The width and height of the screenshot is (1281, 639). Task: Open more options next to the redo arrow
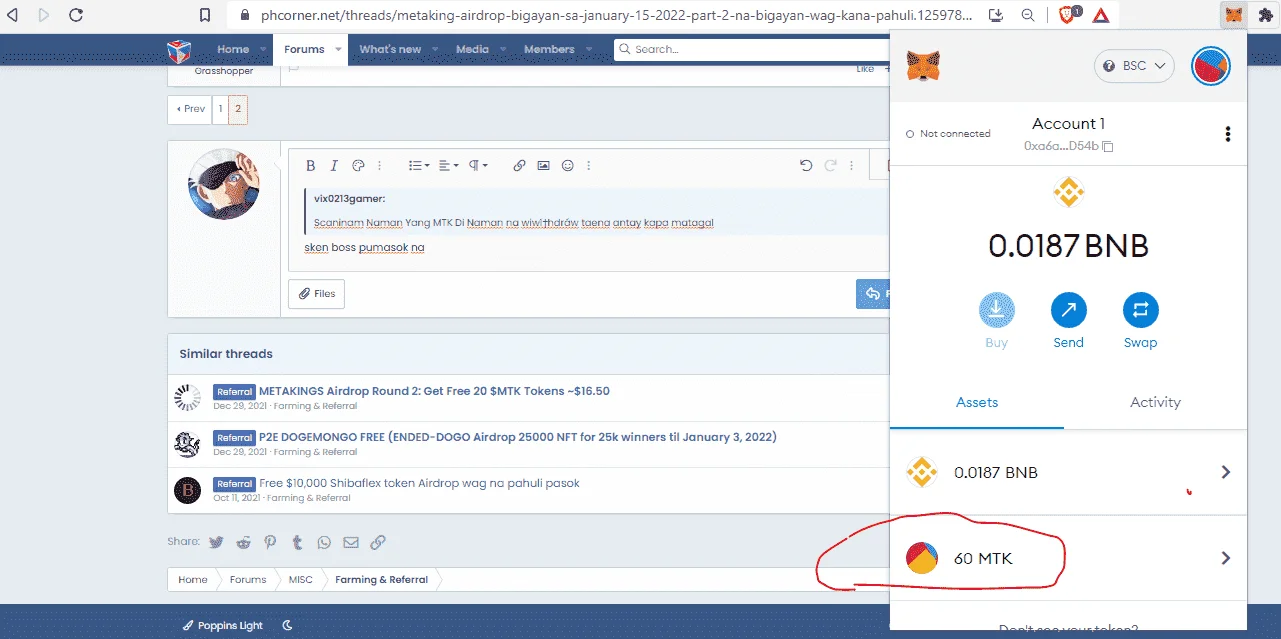point(851,165)
